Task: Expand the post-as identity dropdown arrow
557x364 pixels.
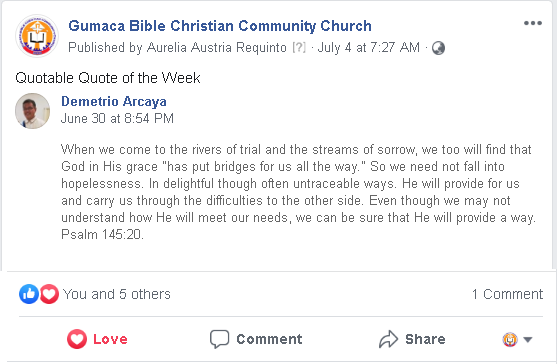Action: (x=528, y=340)
